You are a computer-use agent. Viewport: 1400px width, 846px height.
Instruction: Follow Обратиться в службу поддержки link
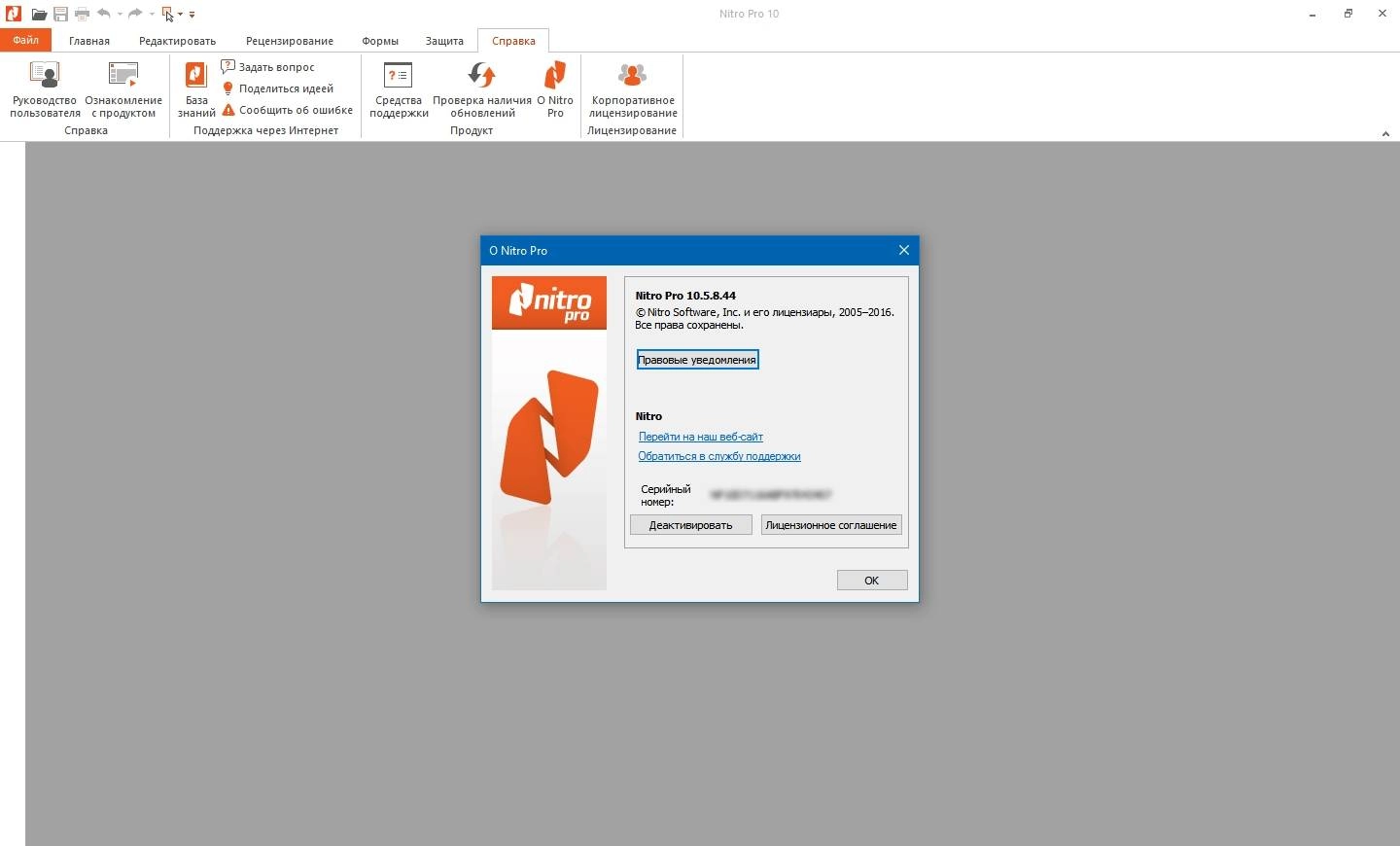[719, 456]
